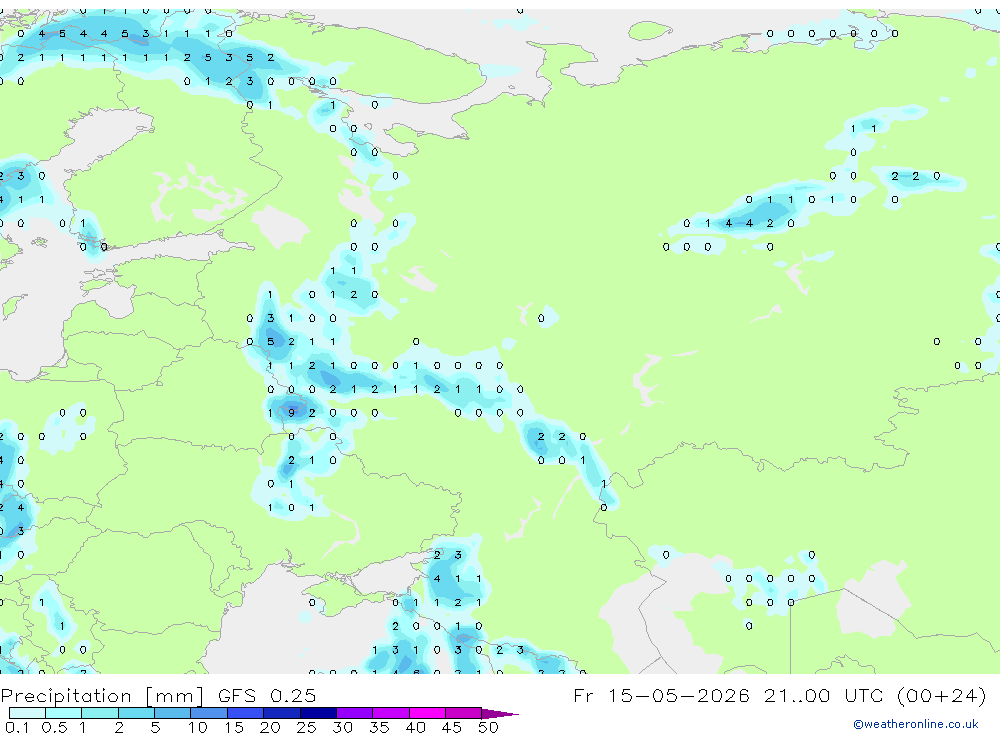This screenshot has height=733, width=1000.
Task: Pick the 20–25 mm dark blue swatch
Action: (281, 713)
